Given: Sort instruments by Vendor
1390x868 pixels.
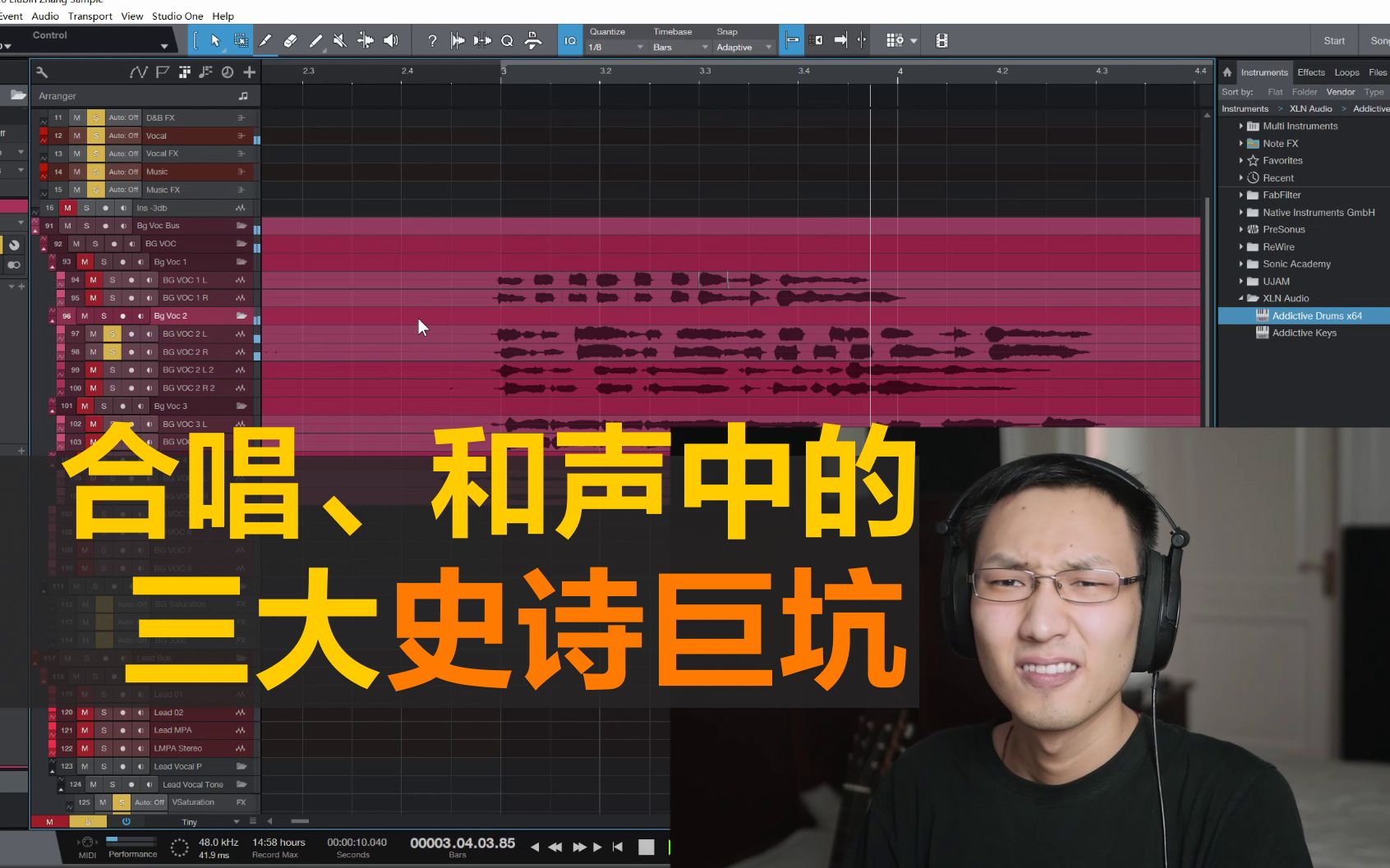Looking at the screenshot, I should [1341, 92].
